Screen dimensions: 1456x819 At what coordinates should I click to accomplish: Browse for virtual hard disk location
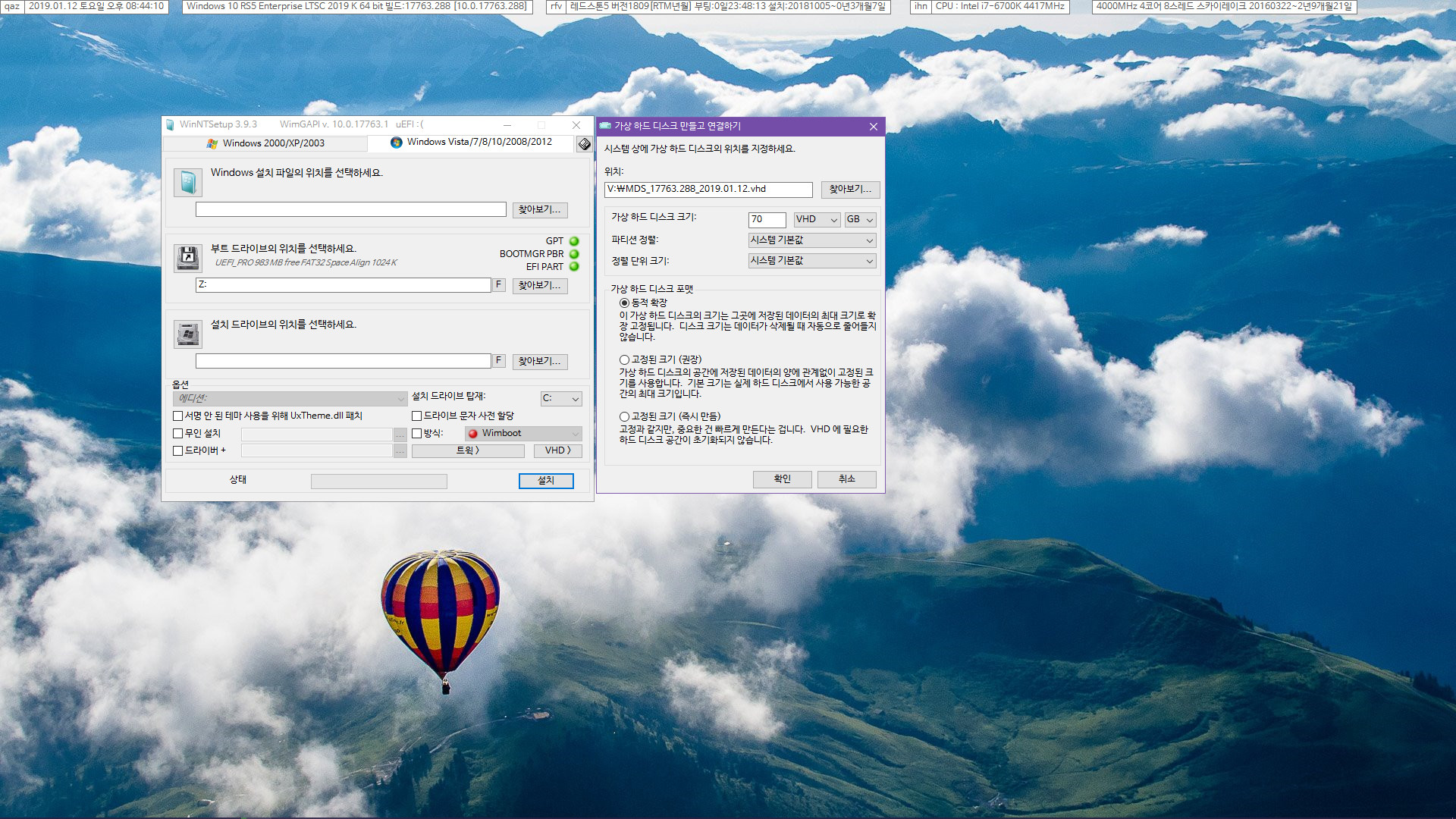pos(850,190)
